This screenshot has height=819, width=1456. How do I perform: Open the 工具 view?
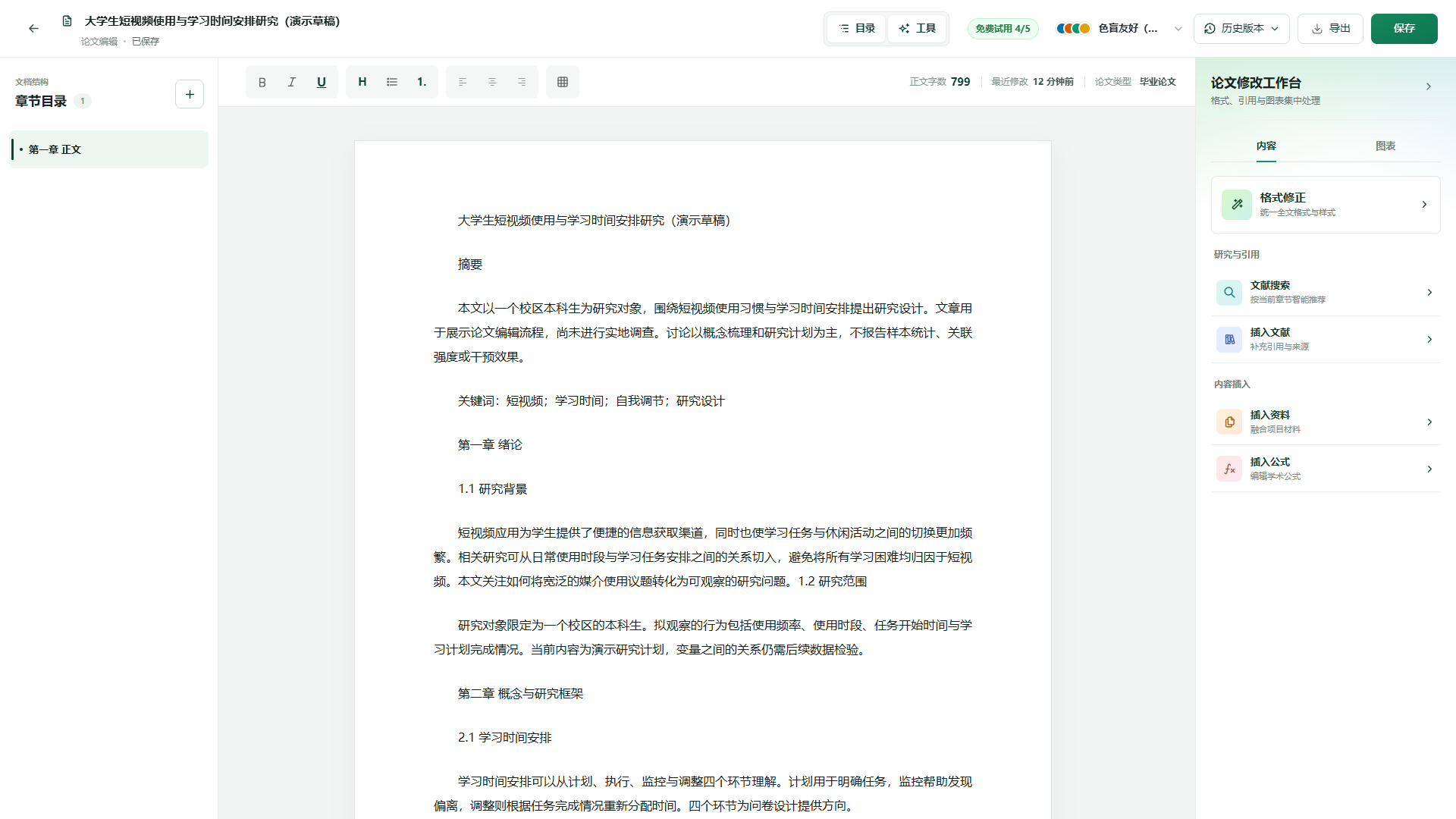pos(917,28)
